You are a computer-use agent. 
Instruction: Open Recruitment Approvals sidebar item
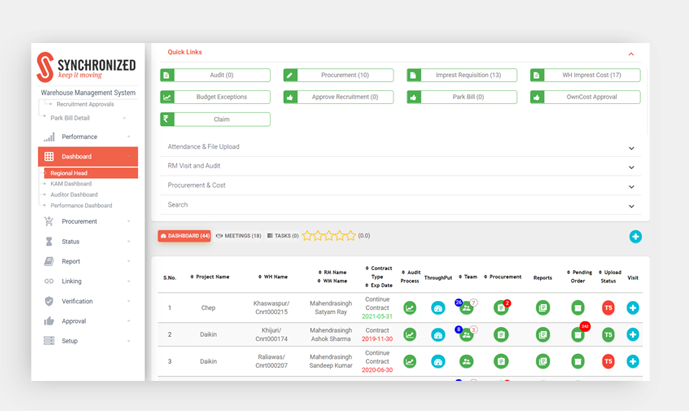(85, 104)
